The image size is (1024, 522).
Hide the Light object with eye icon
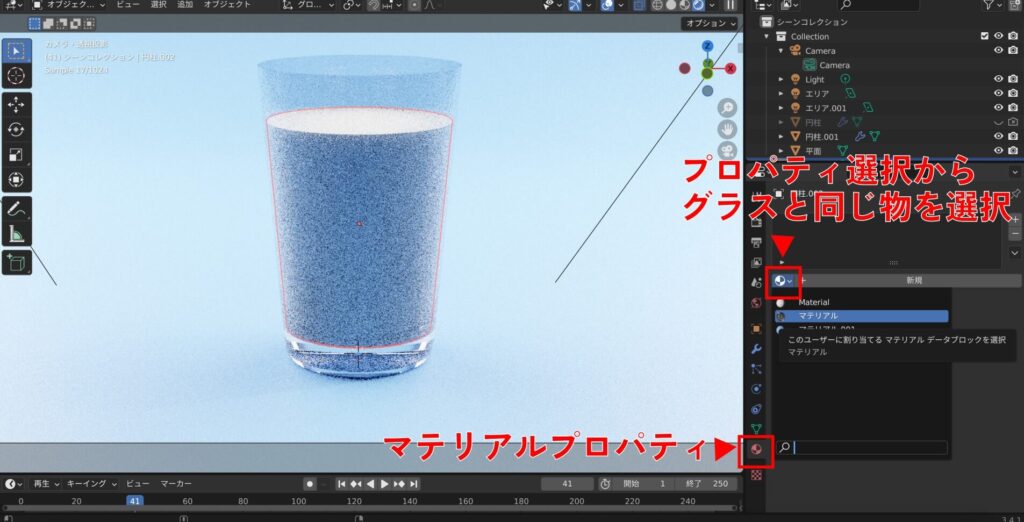coord(998,79)
